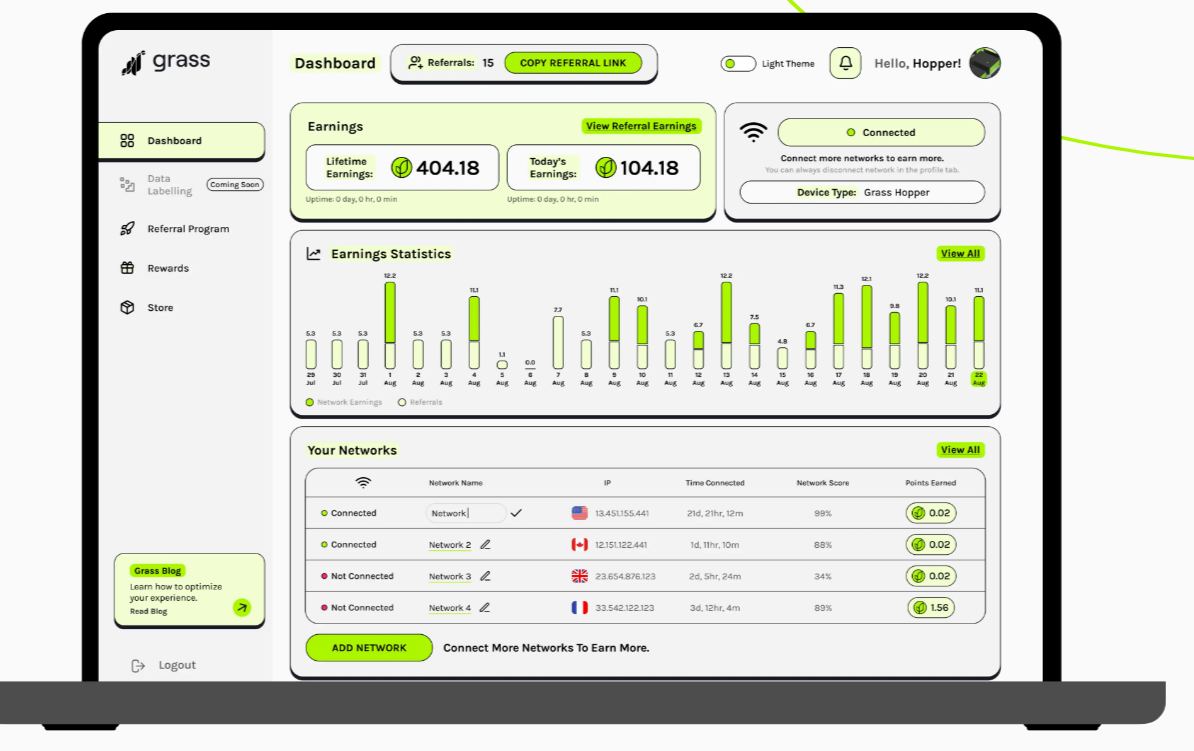Image resolution: width=1194 pixels, height=751 pixels.
Task: Open the notifications bell
Action: [x=845, y=63]
